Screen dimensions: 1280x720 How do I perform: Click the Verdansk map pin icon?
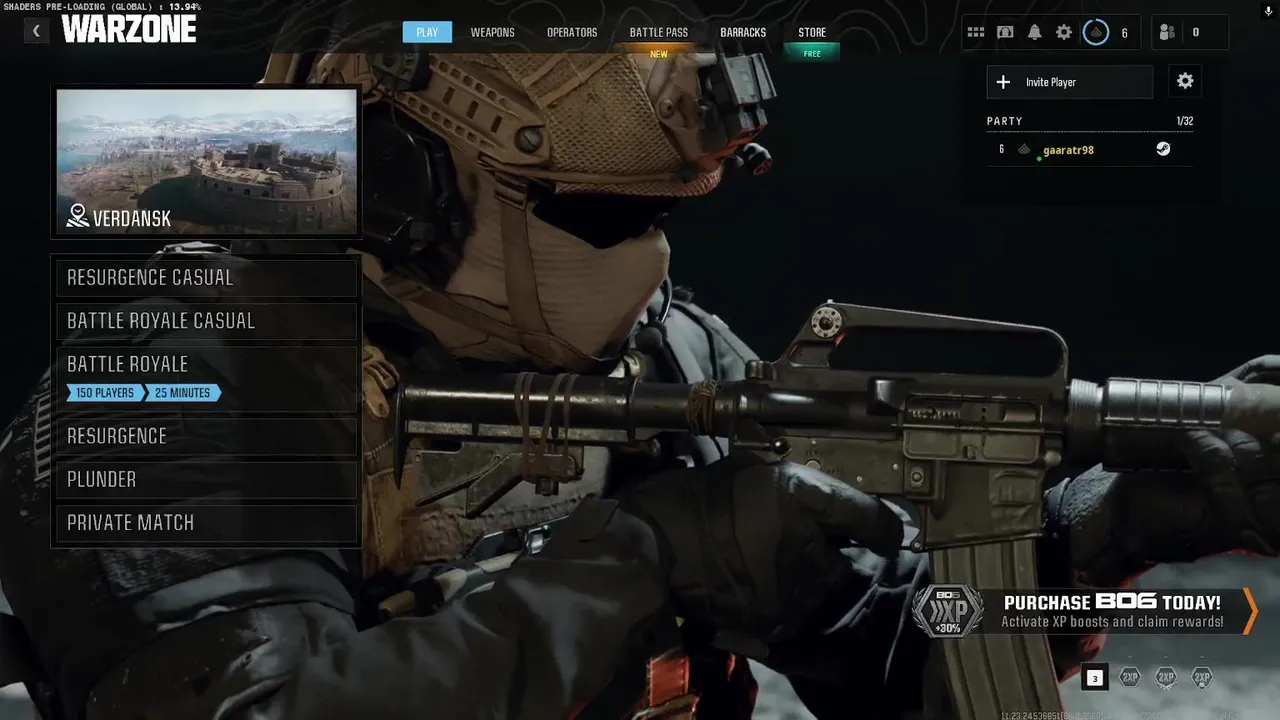click(77, 216)
